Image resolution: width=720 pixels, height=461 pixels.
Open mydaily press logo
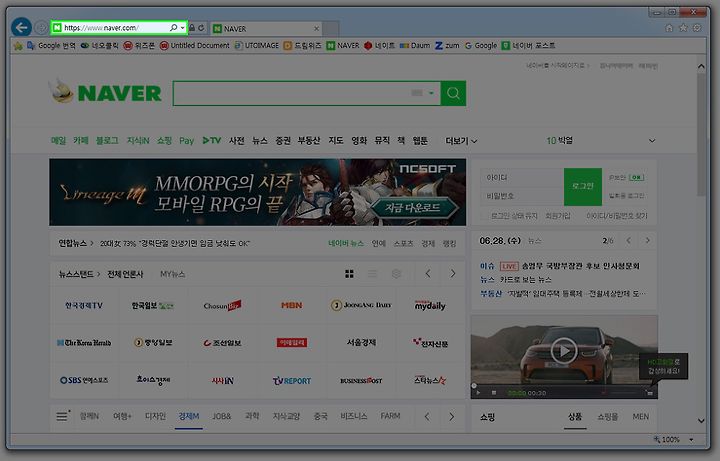point(430,305)
